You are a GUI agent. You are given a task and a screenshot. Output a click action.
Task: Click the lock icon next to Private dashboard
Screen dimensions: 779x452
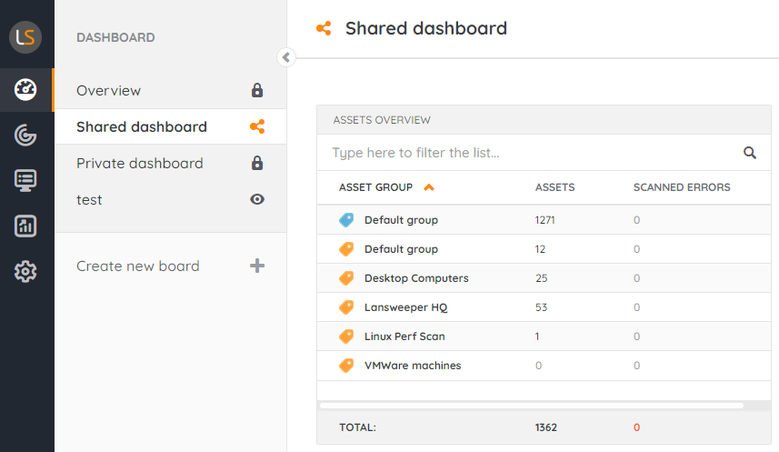(x=257, y=163)
